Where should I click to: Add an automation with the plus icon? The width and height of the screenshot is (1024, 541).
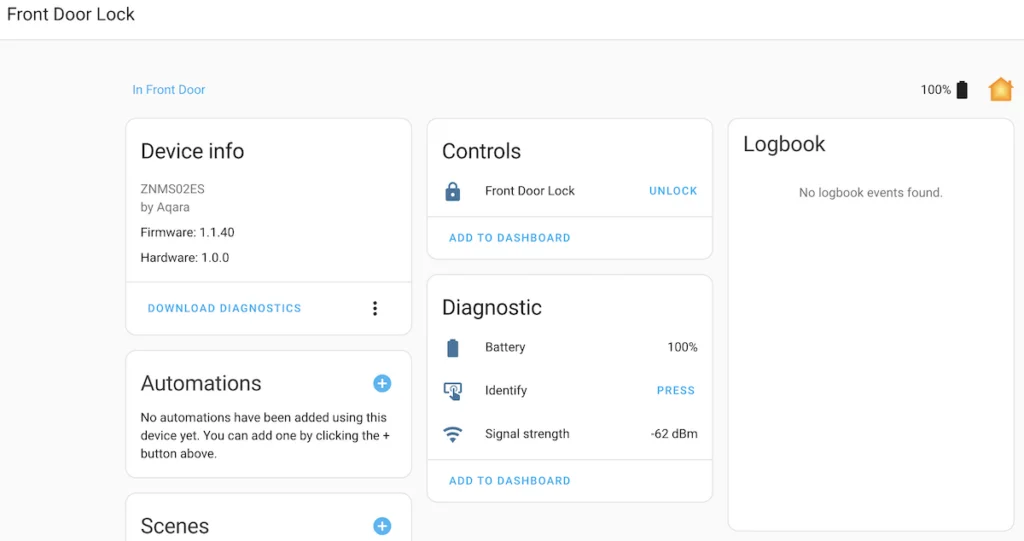(382, 384)
